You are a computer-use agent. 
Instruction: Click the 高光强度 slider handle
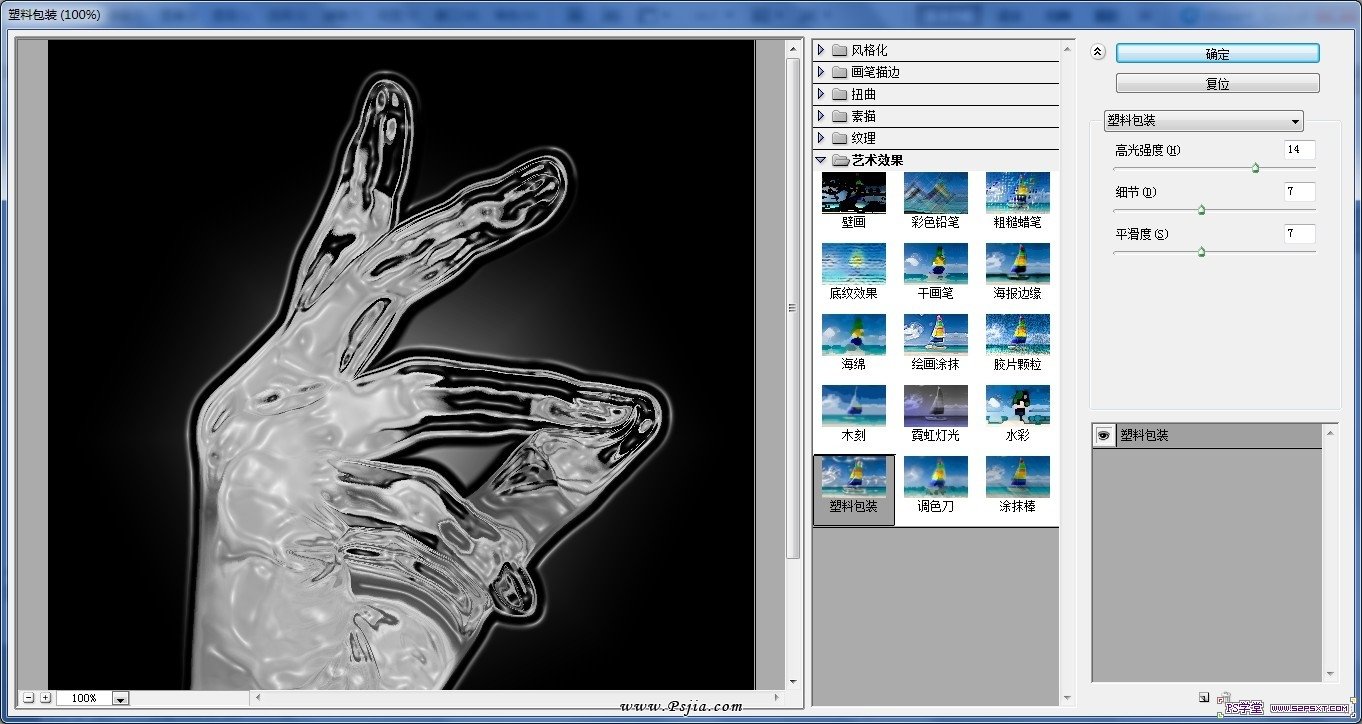(1255, 169)
